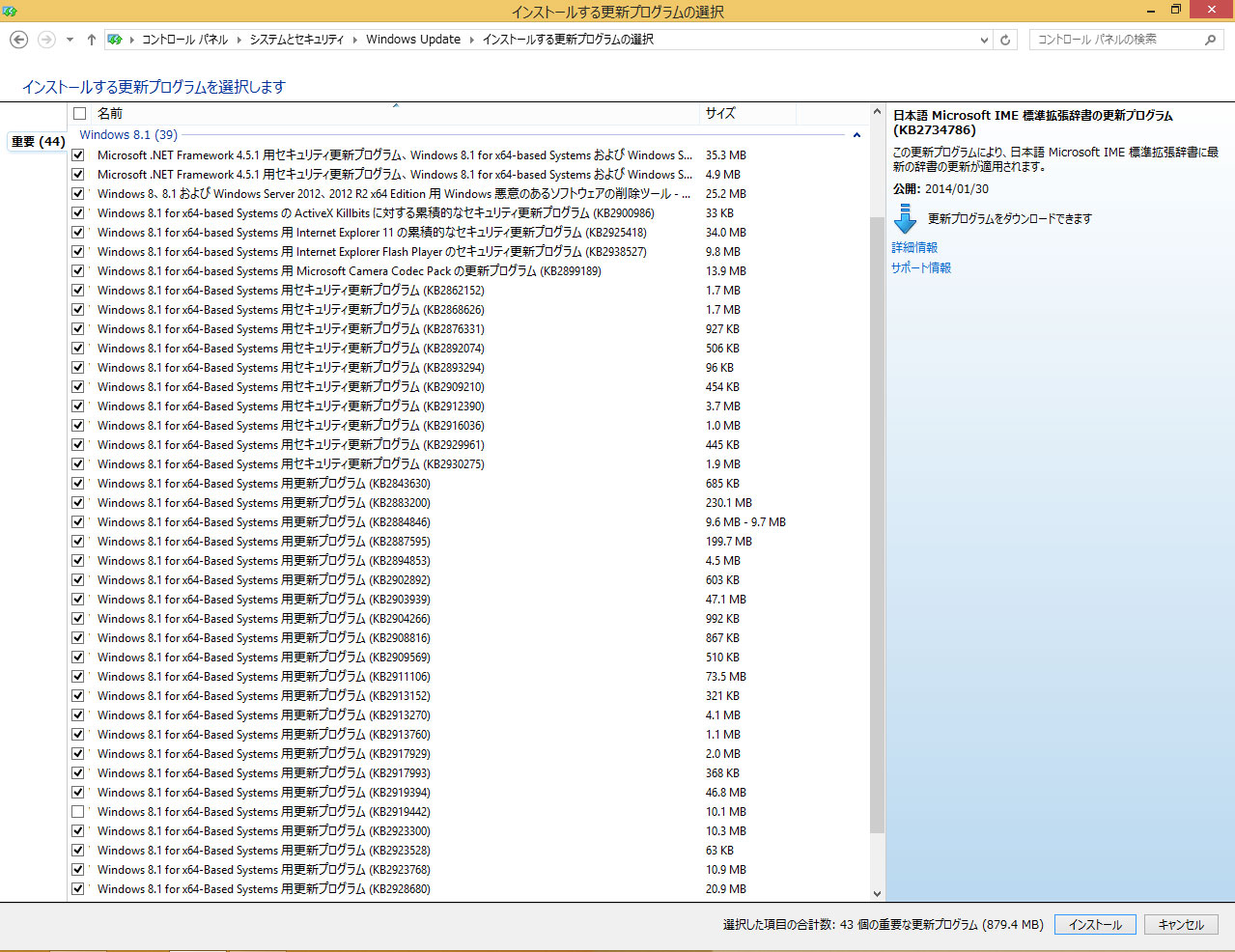
Task: Collapse the Windows 8.1 (39) group
Action: tap(856, 135)
